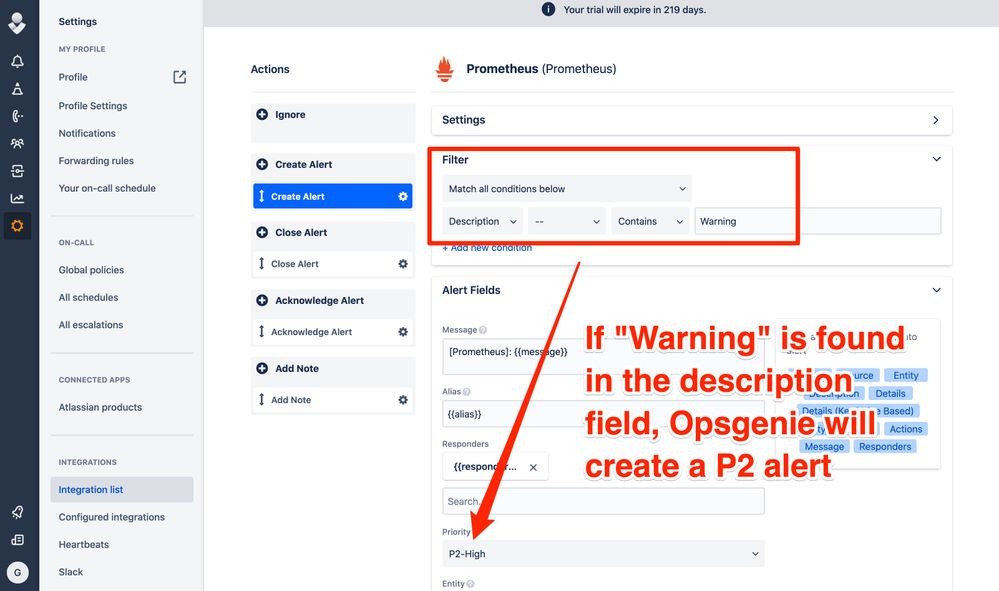Open Match all conditions below dropdown
This screenshot has height=591, width=999.
[566, 189]
